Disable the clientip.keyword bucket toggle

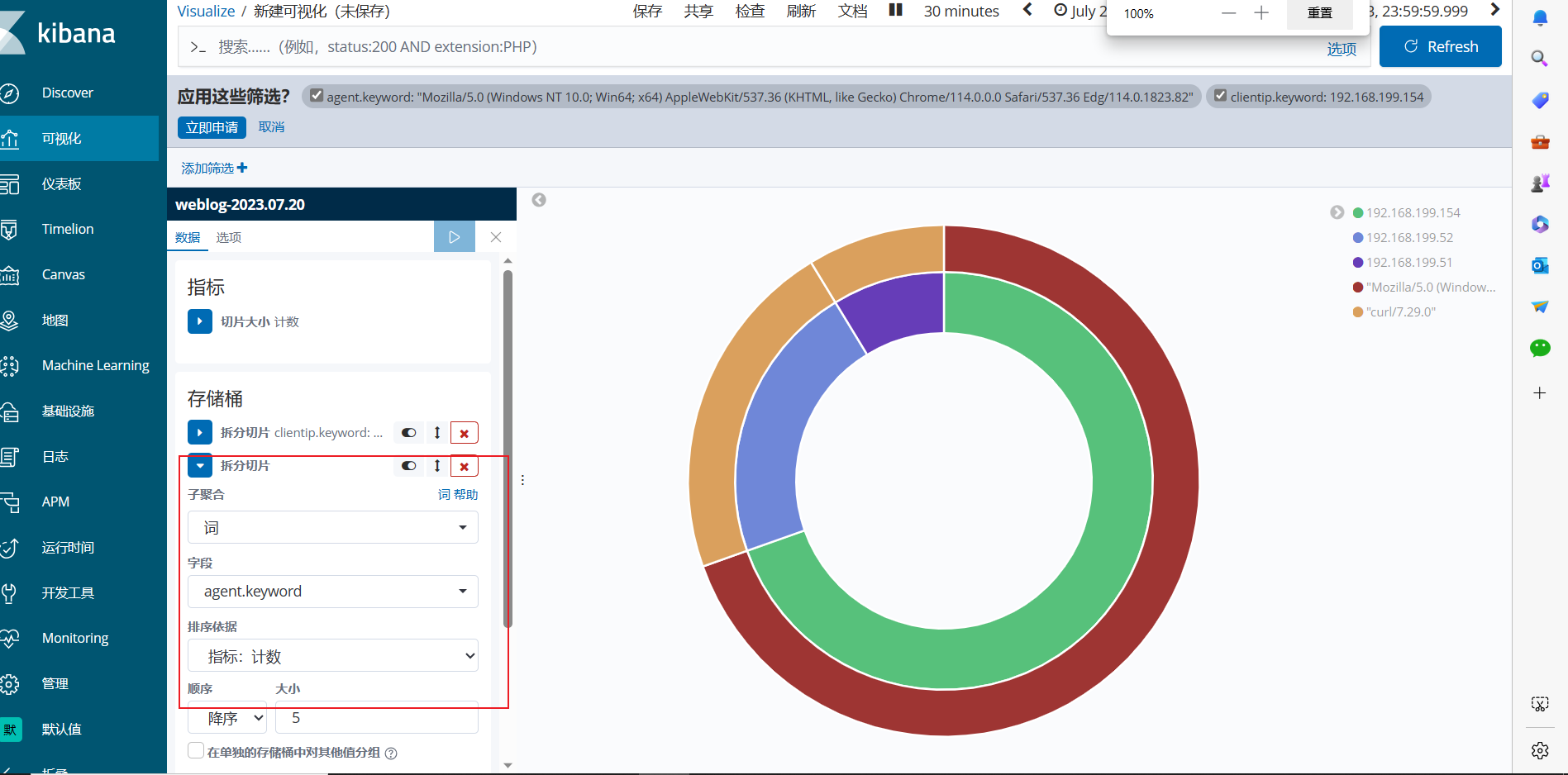(408, 433)
